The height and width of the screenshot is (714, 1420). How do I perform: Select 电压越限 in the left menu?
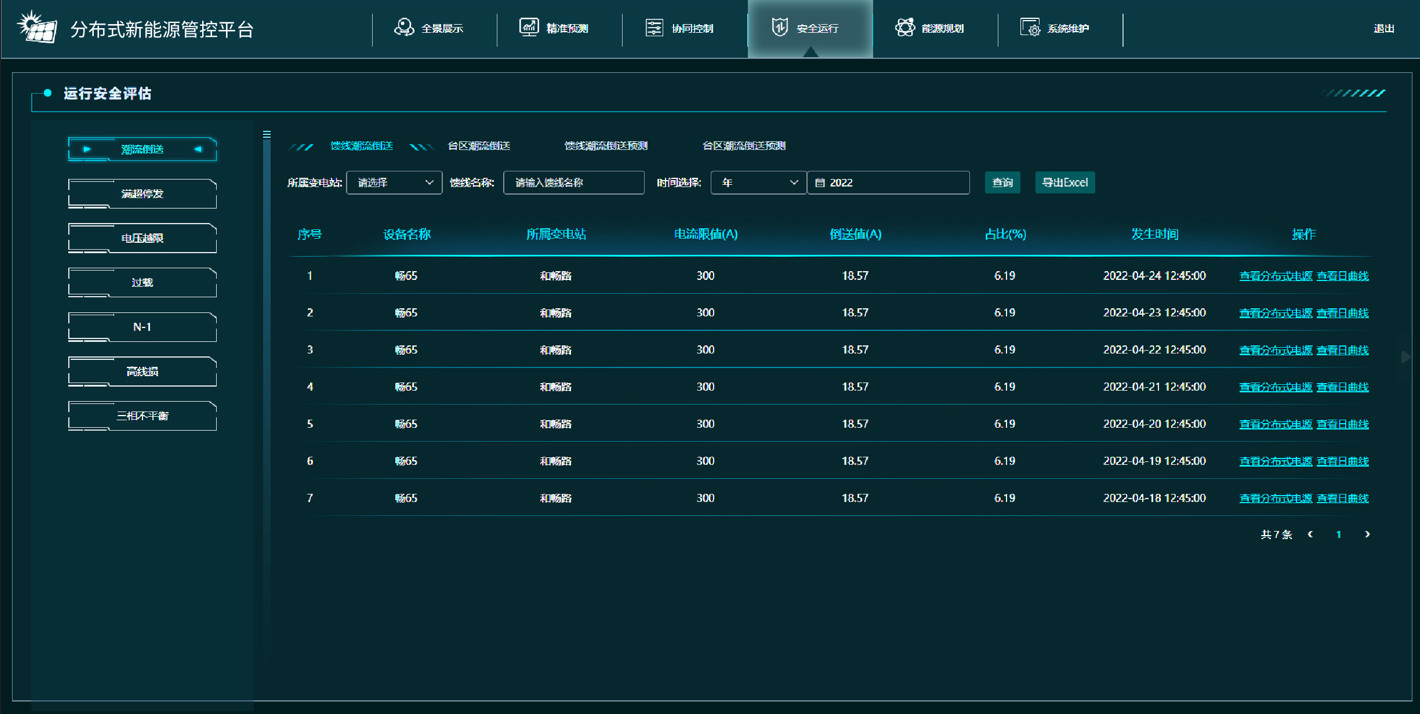pyautogui.click(x=142, y=238)
